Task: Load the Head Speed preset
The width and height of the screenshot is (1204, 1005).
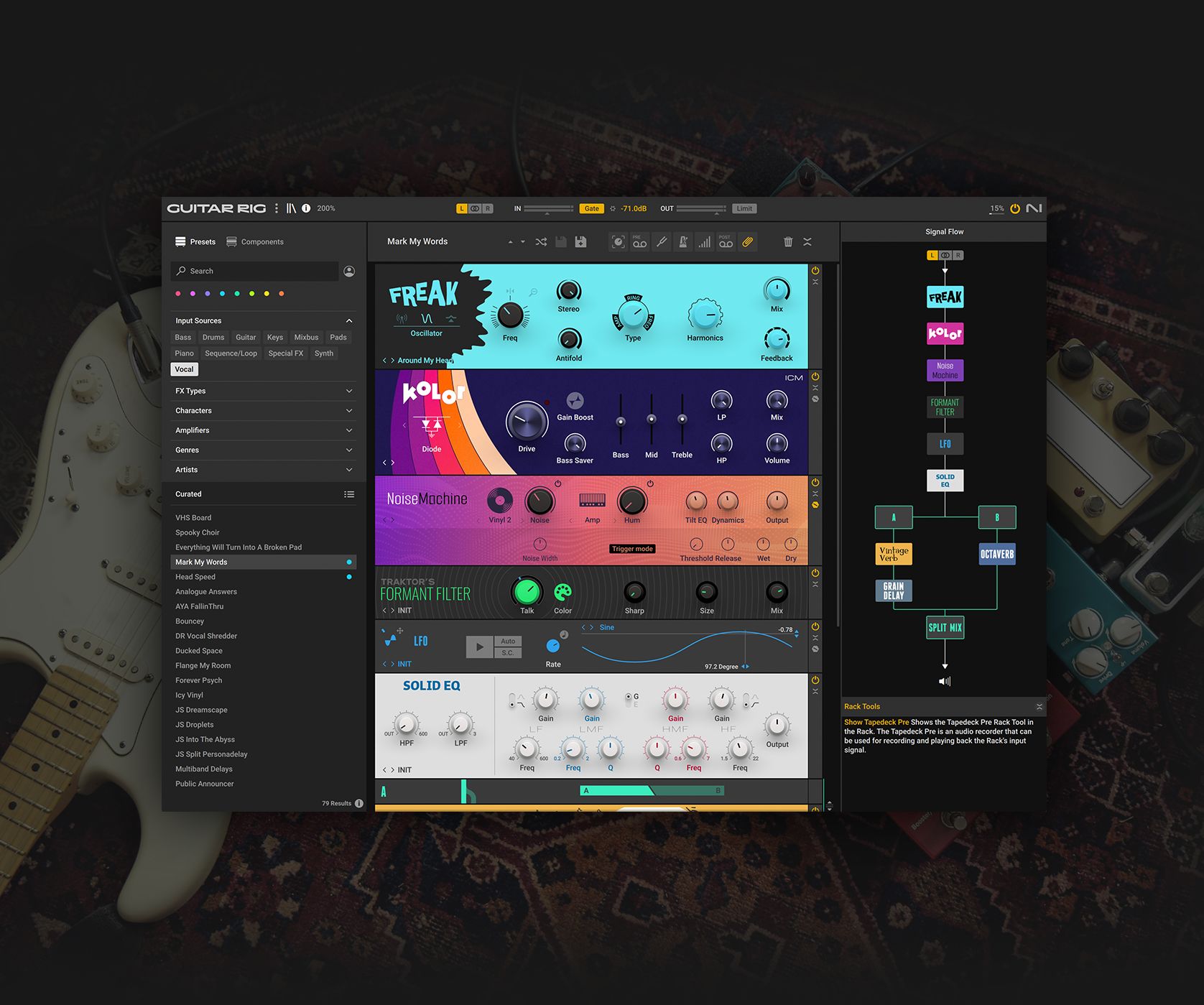Action: (x=195, y=577)
